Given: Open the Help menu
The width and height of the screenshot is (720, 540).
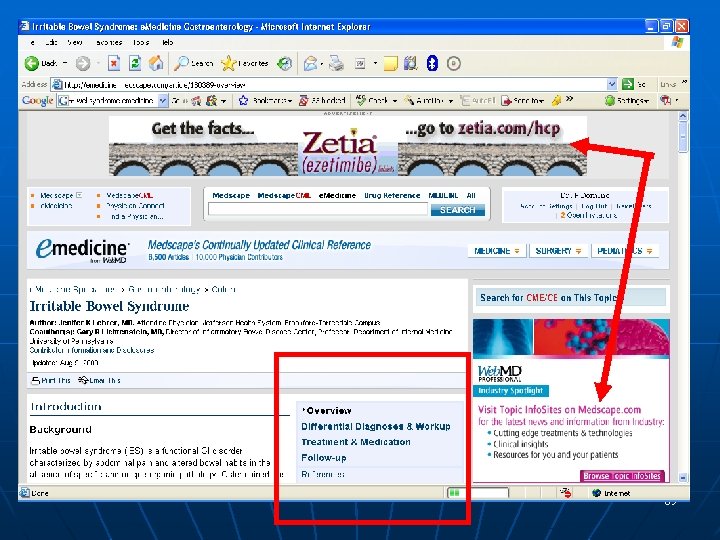Looking at the screenshot, I should [168, 42].
